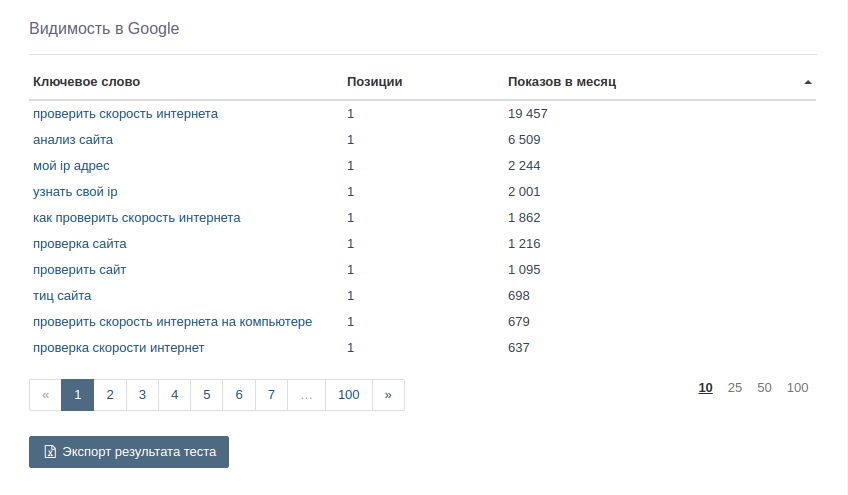The image size is (848, 495).
Task: Sort by Показов в месяц column
Action: (561, 82)
